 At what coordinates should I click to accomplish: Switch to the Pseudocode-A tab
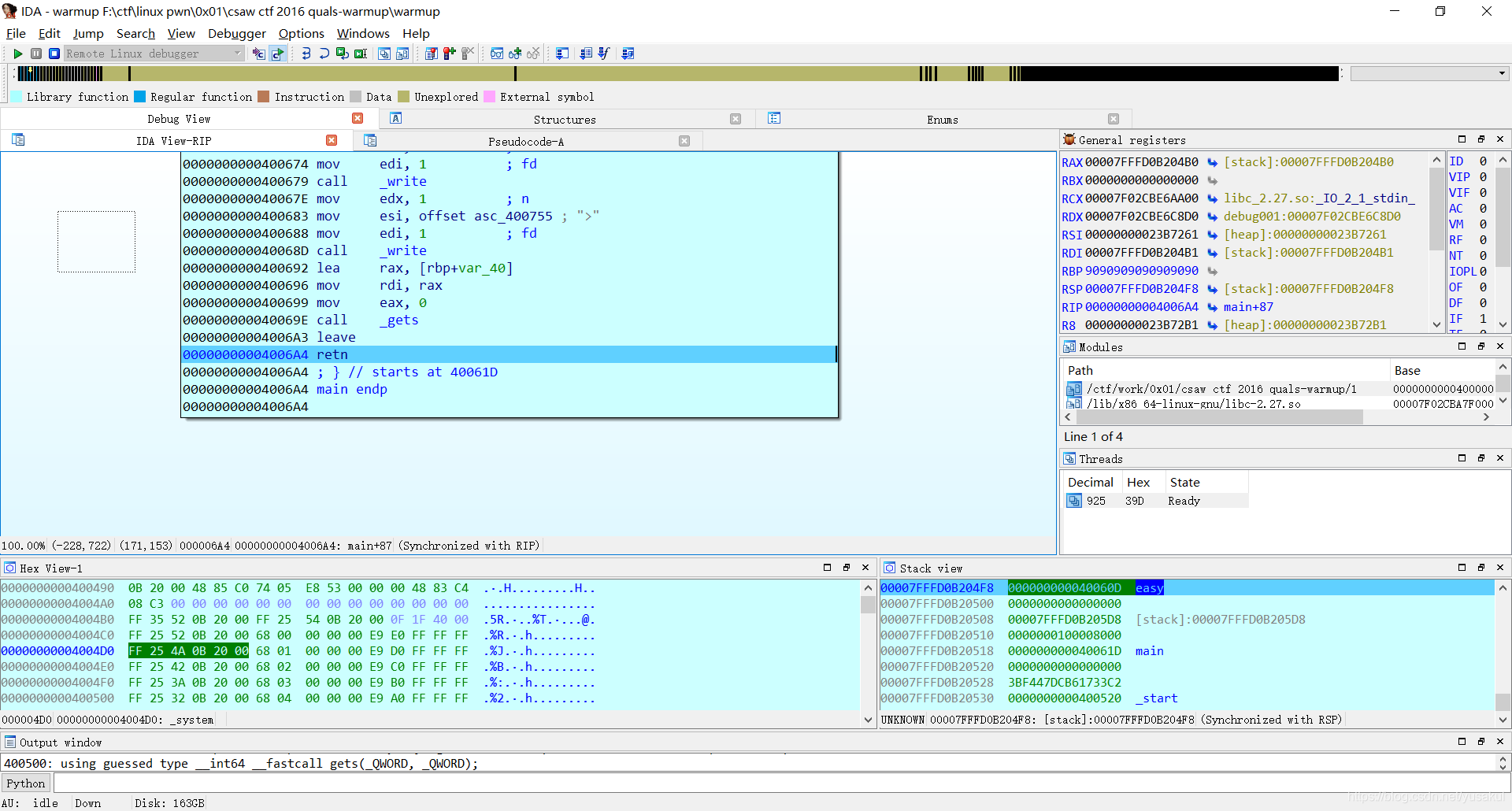tap(526, 141)
